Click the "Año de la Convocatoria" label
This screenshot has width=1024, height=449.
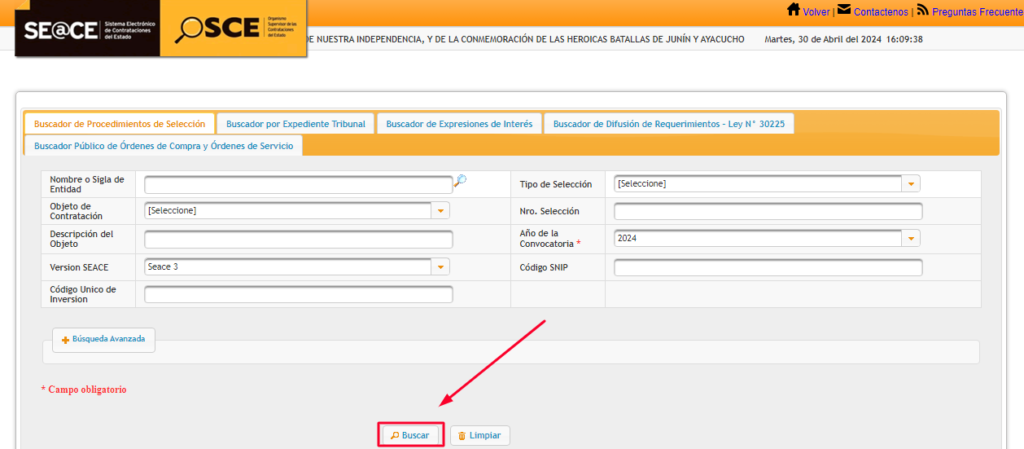[x=550, y=238]
